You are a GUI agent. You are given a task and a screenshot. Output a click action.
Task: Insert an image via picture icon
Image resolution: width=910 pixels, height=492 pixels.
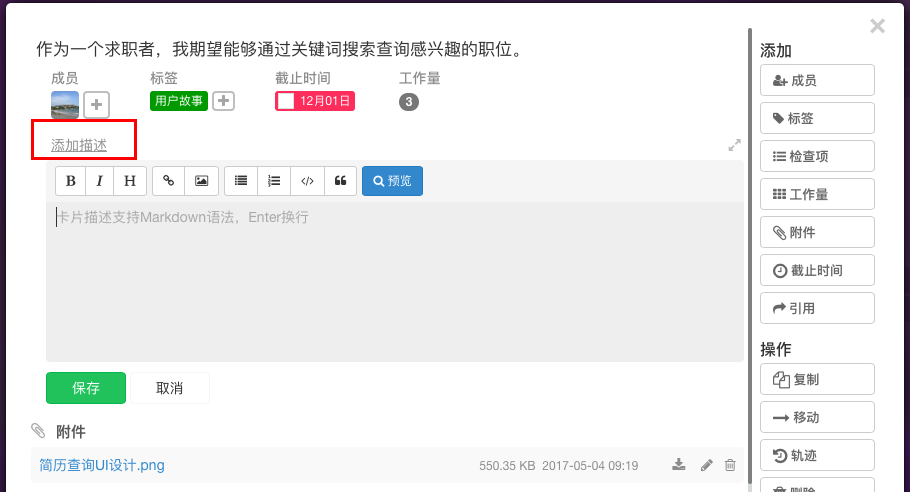coord(201,181)
